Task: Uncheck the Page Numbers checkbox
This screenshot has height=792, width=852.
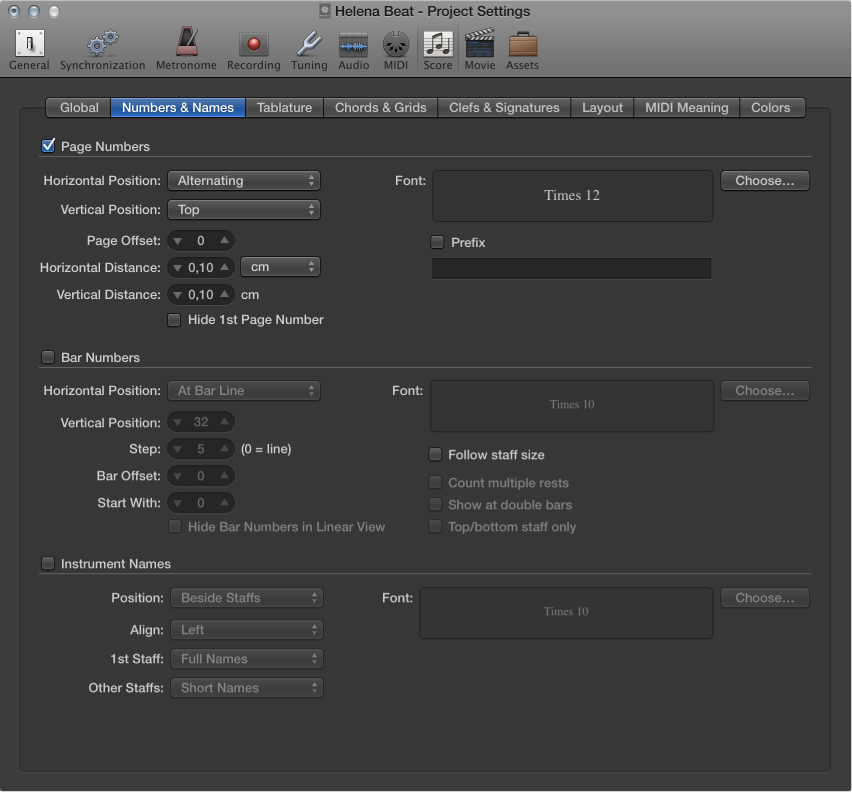Action: pos(45,145)
